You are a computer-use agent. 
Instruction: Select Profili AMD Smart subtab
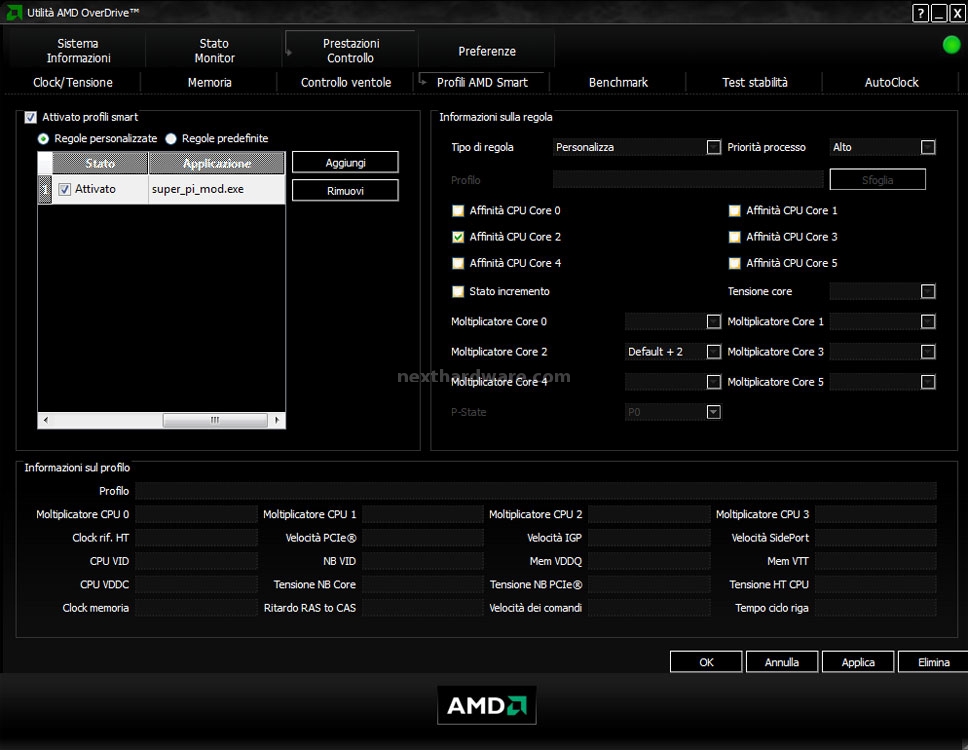point(482,82)
